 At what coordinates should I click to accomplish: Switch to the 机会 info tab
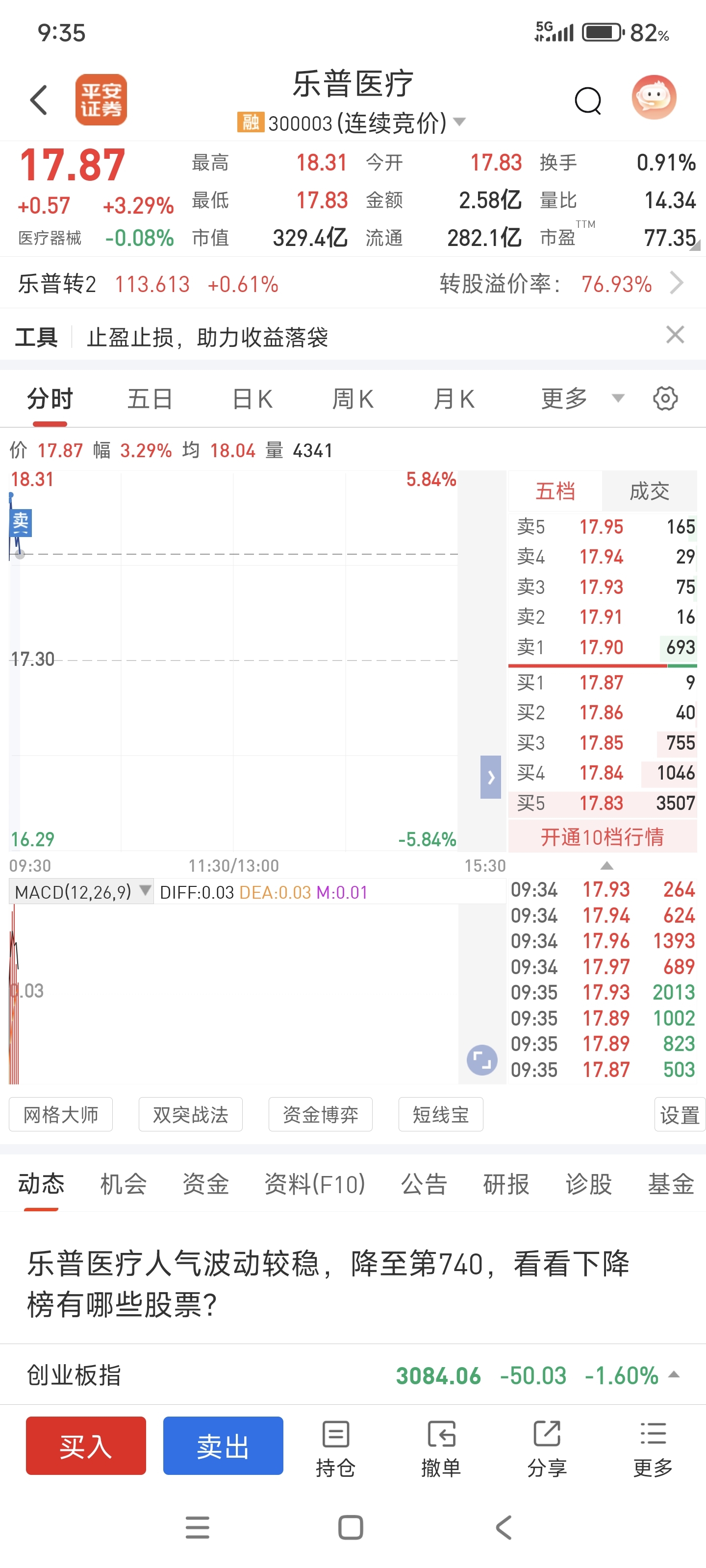pyautogui.click(x=124, y=1184)
